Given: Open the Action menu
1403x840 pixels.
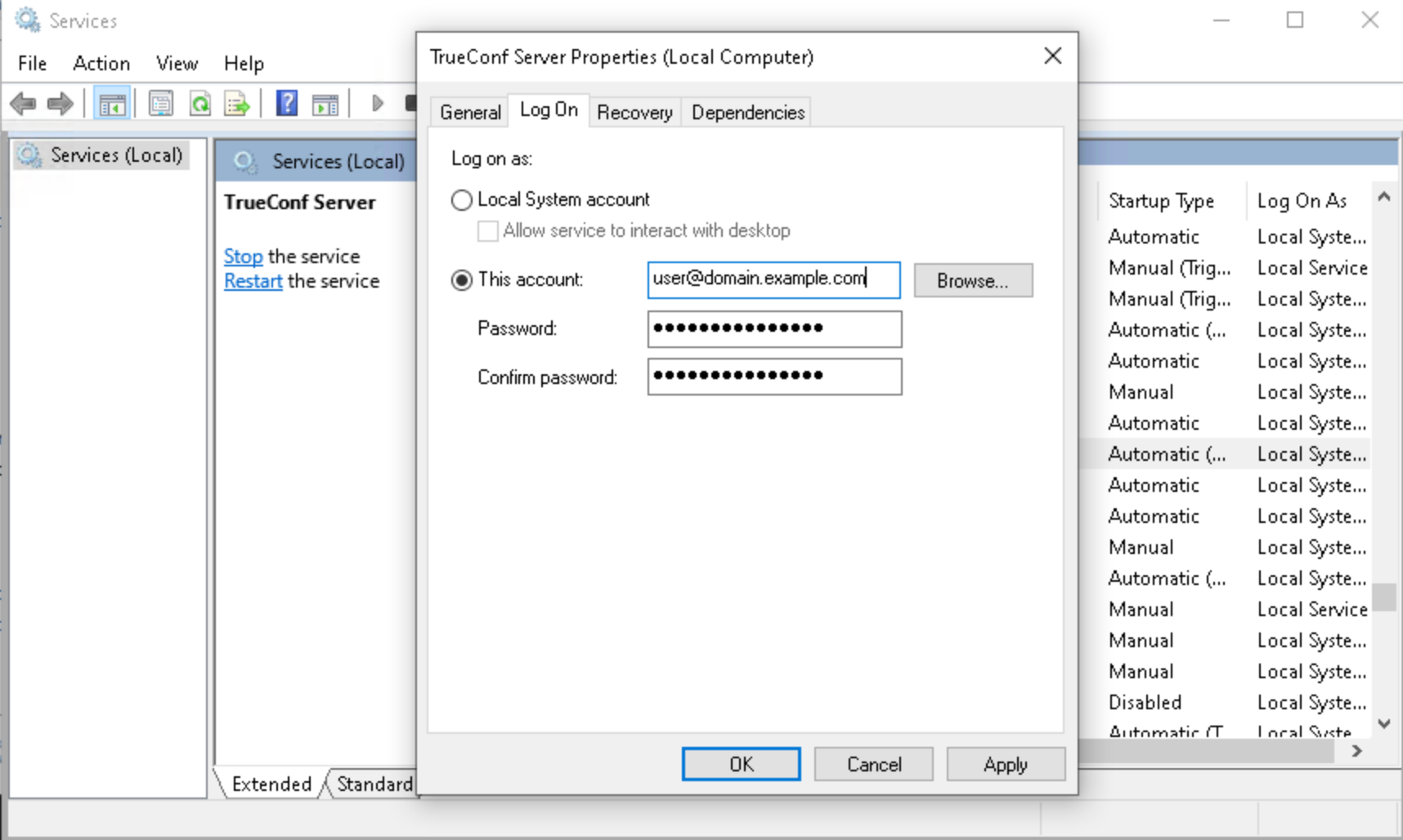Looking at the screenshot, I should coord(101,64).
